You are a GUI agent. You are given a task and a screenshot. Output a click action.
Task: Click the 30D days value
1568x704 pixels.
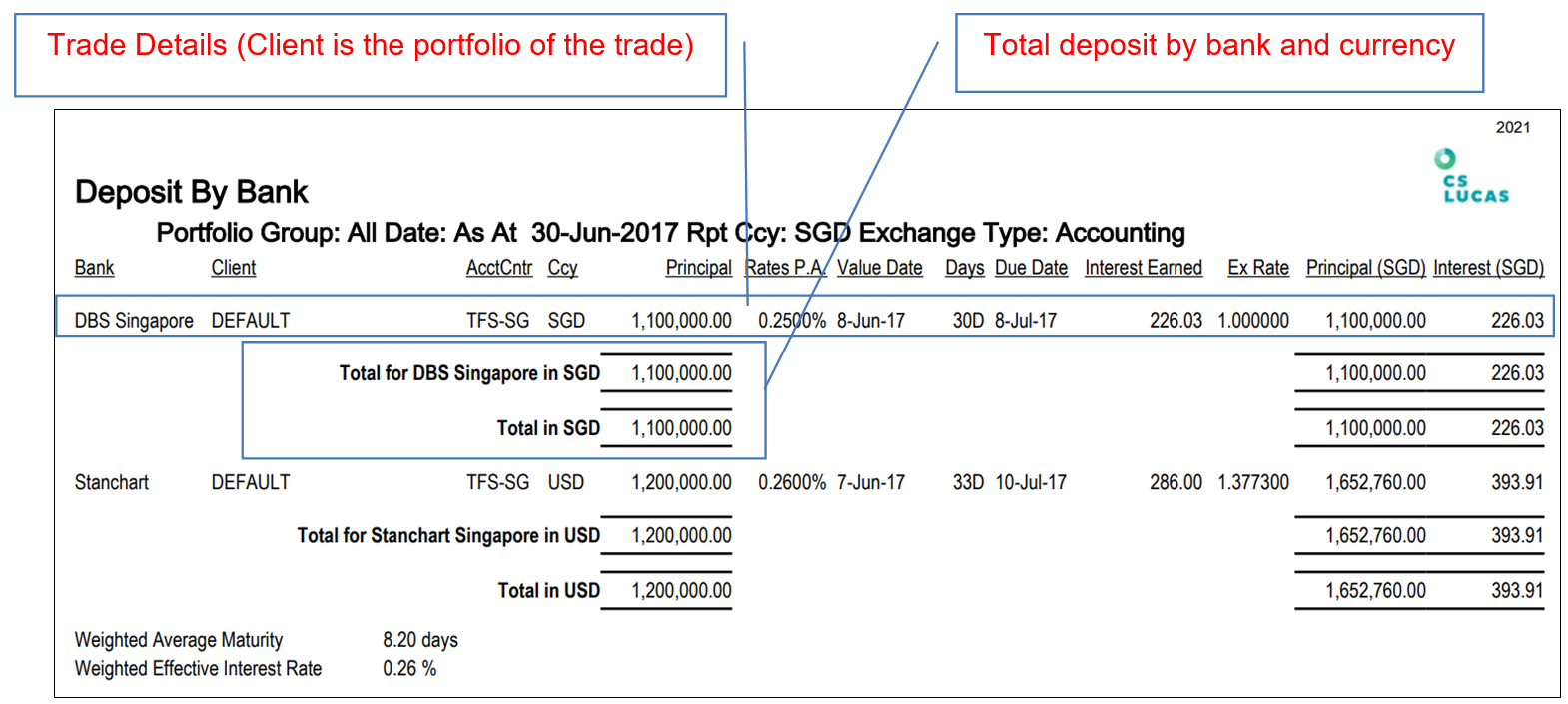[968, 321]
